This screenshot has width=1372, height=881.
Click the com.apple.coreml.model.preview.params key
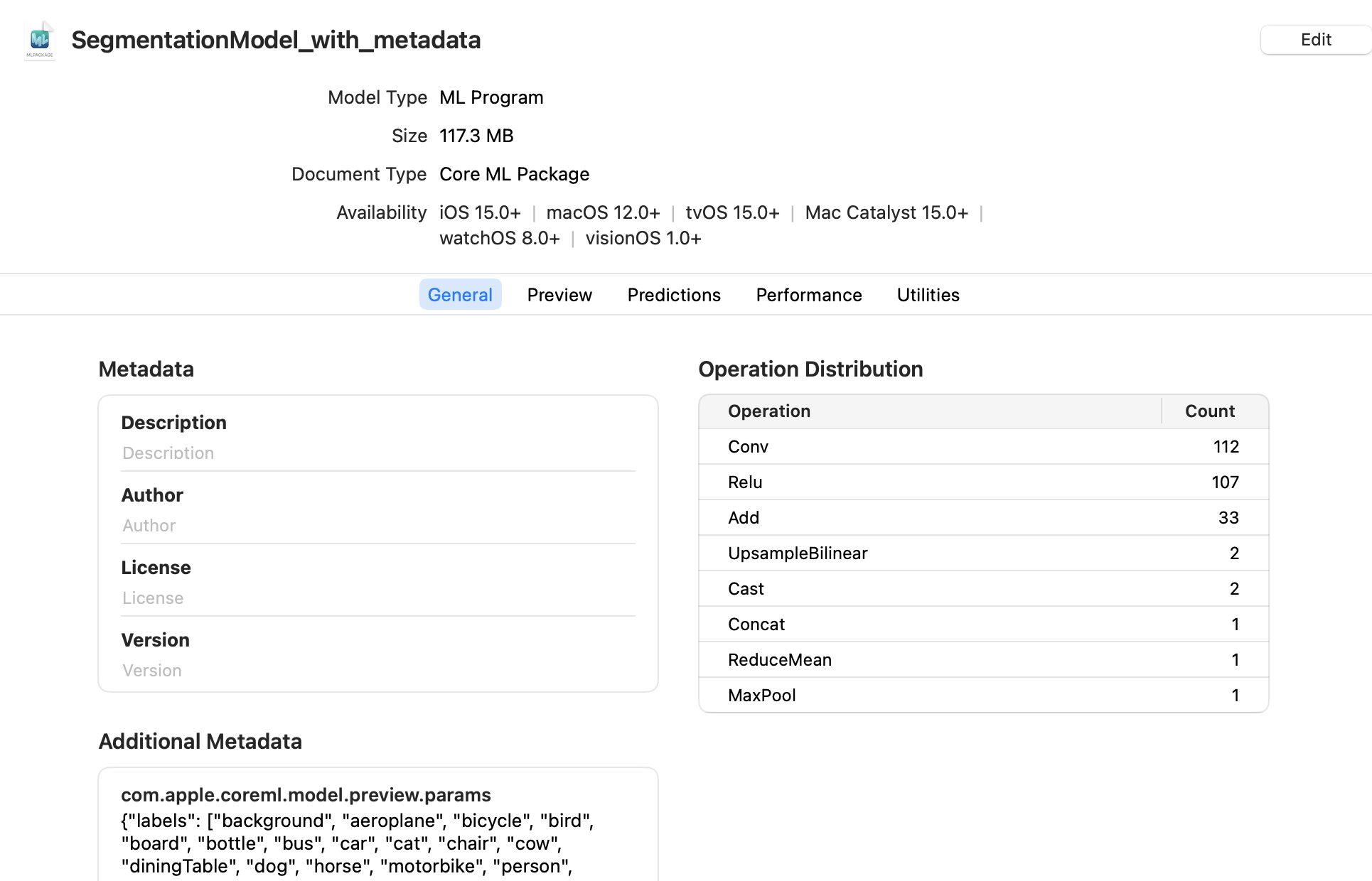[306, 795]
